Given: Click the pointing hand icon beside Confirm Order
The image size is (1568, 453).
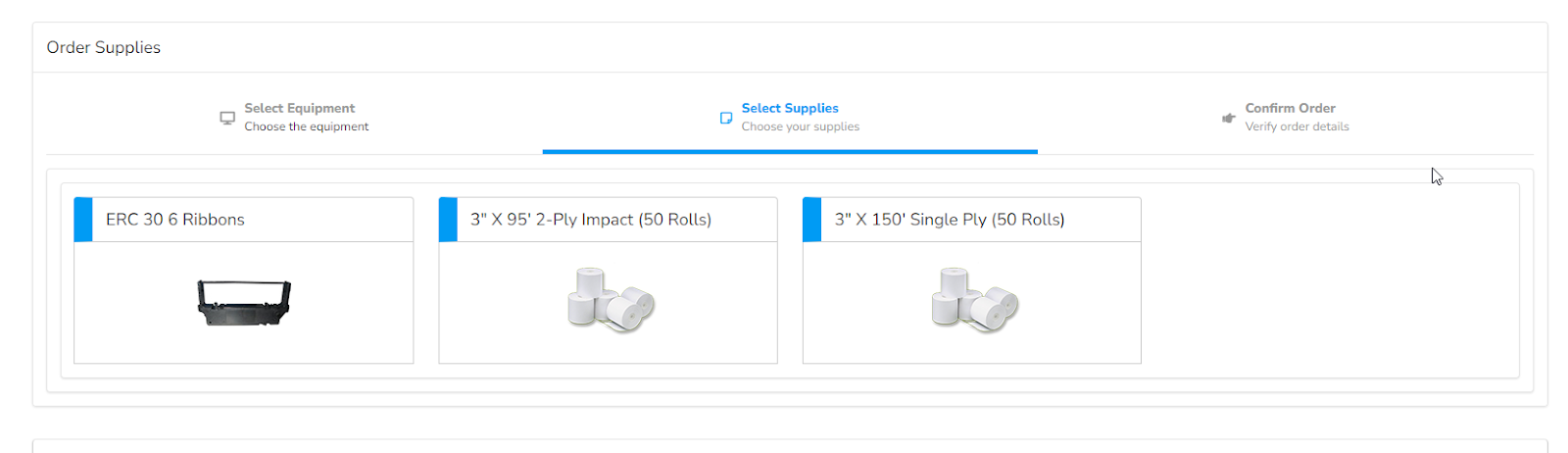Looking at the screenshot, I should (1228, 118).
